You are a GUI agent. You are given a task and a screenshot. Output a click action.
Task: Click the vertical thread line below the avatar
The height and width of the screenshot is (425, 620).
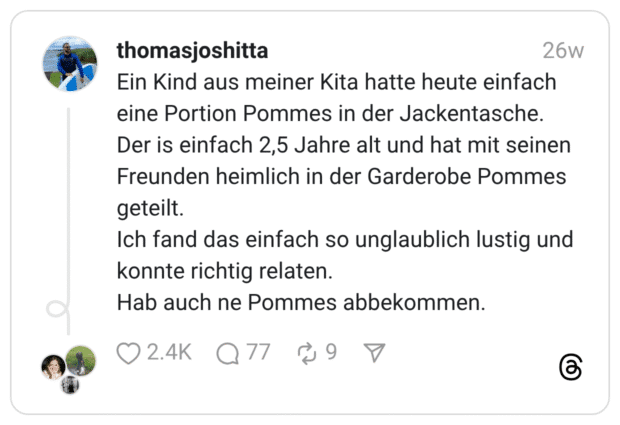(x=69, y=200)
